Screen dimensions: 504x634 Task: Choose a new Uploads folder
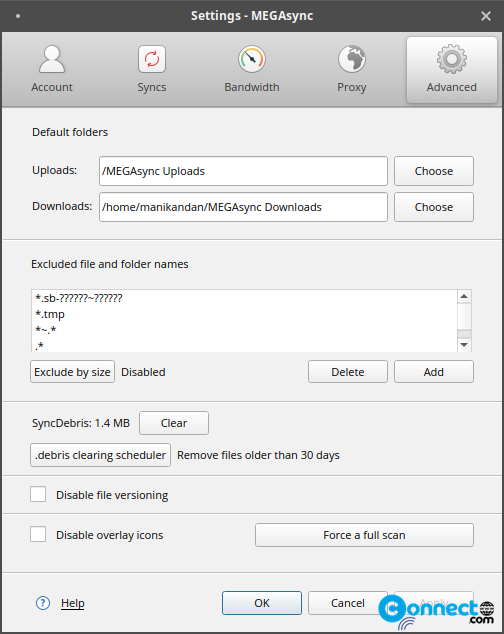pos(434,171)
